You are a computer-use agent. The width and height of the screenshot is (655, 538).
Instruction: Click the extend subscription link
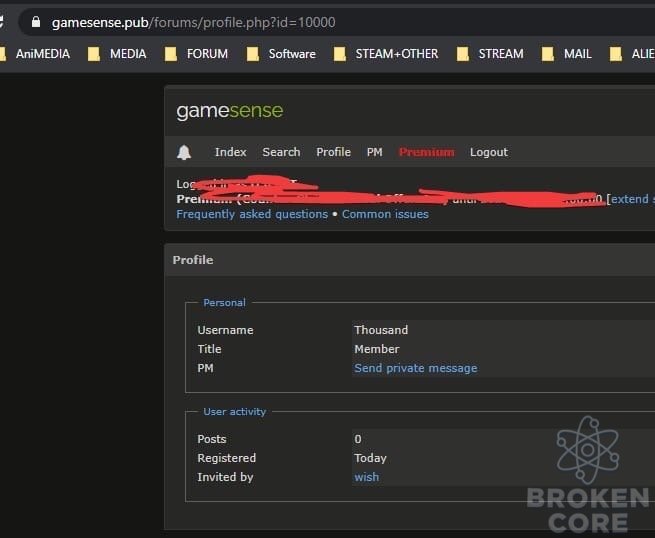coord(633,199)
